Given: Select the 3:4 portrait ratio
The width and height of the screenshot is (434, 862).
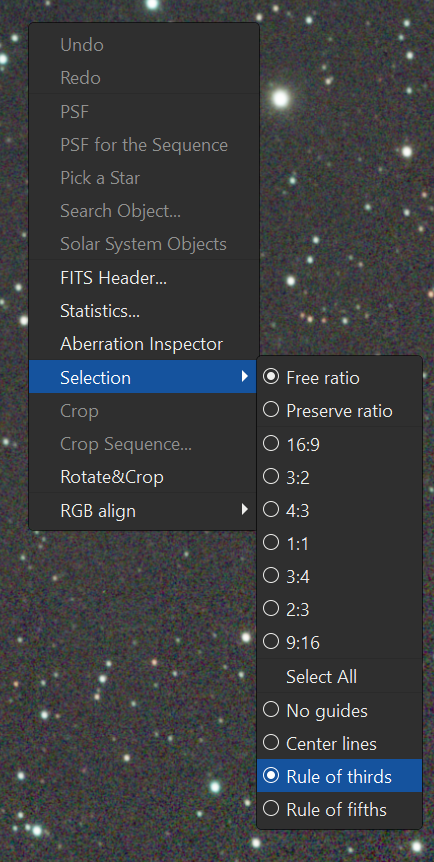Looking at the screenshot, I should pos(339,576).
